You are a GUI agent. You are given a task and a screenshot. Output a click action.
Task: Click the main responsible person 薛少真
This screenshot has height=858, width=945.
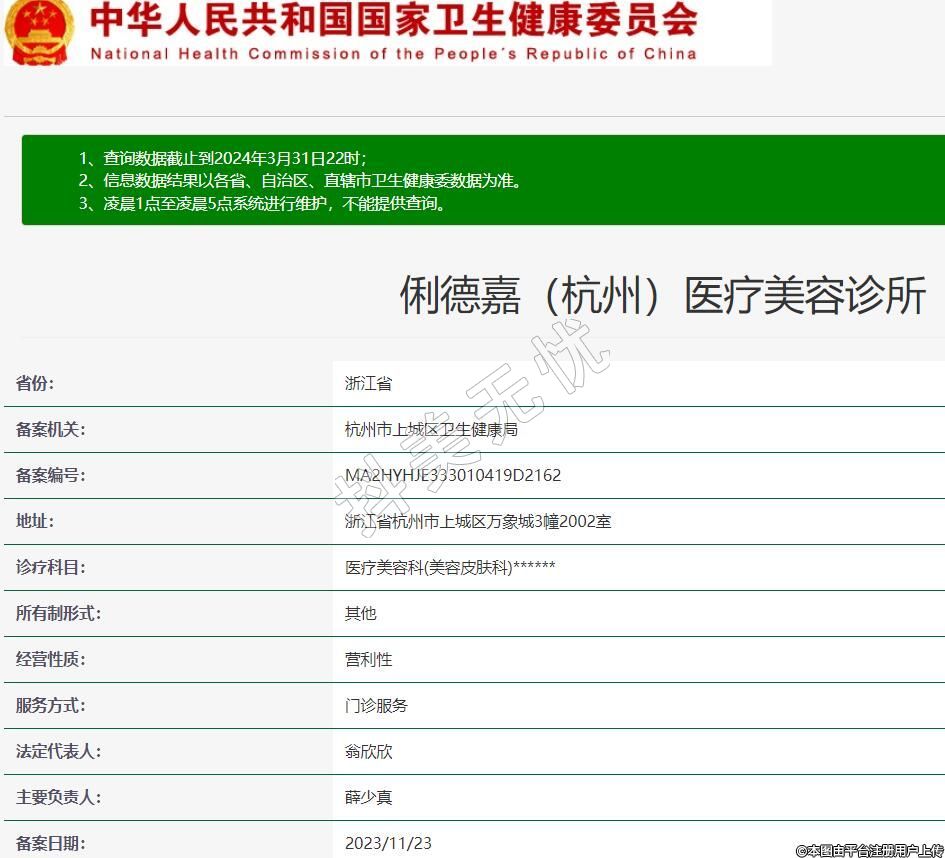click(368, 797)
